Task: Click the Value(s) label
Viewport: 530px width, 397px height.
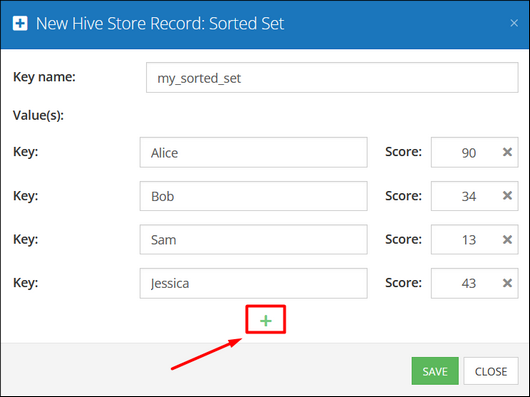Action: pyautogui.click(x=38, y=116)
